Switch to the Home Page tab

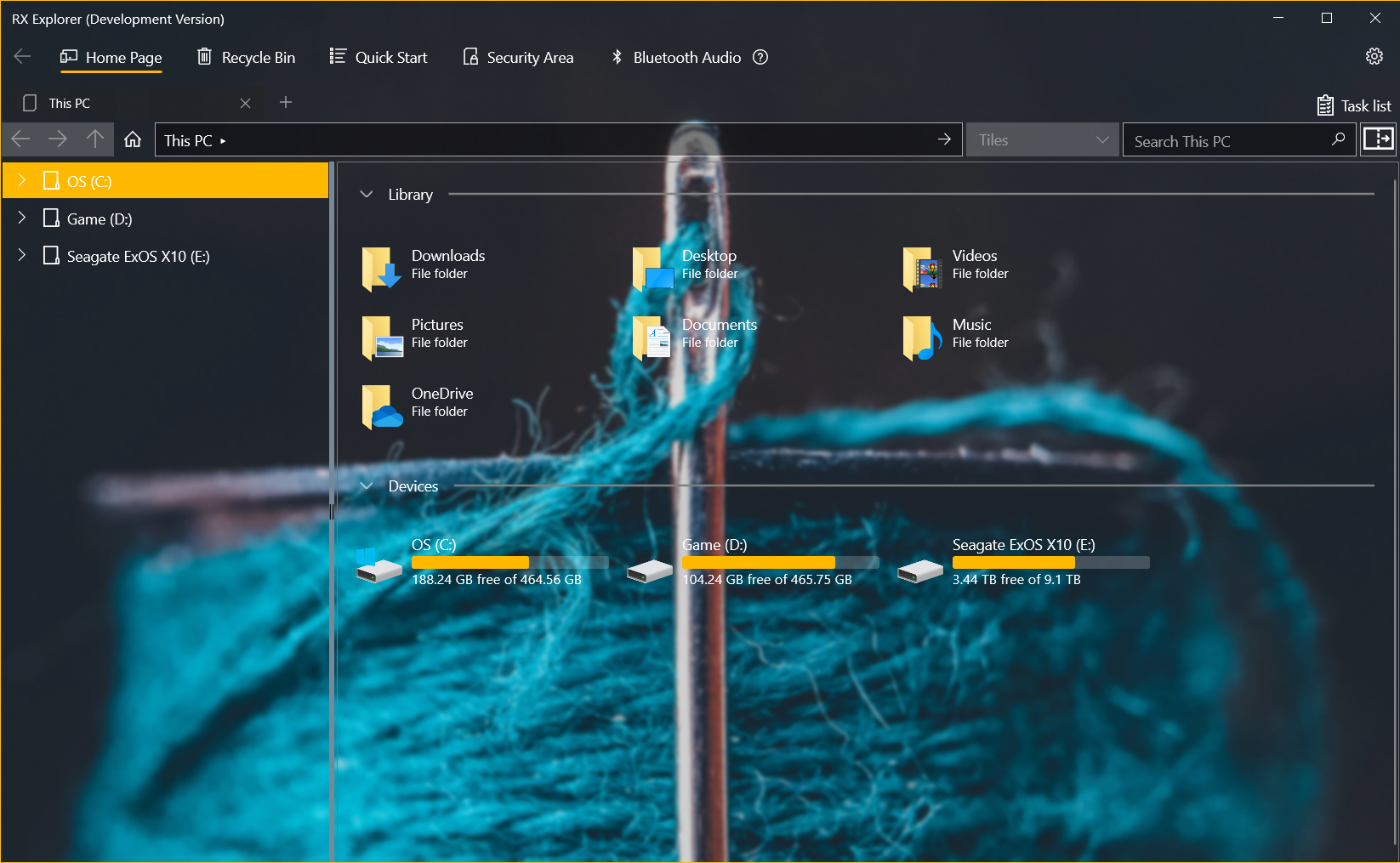pyautogui.click(x=111, y=58)
